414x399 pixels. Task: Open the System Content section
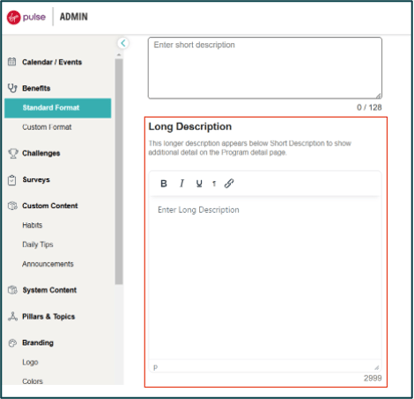(50, 290)
